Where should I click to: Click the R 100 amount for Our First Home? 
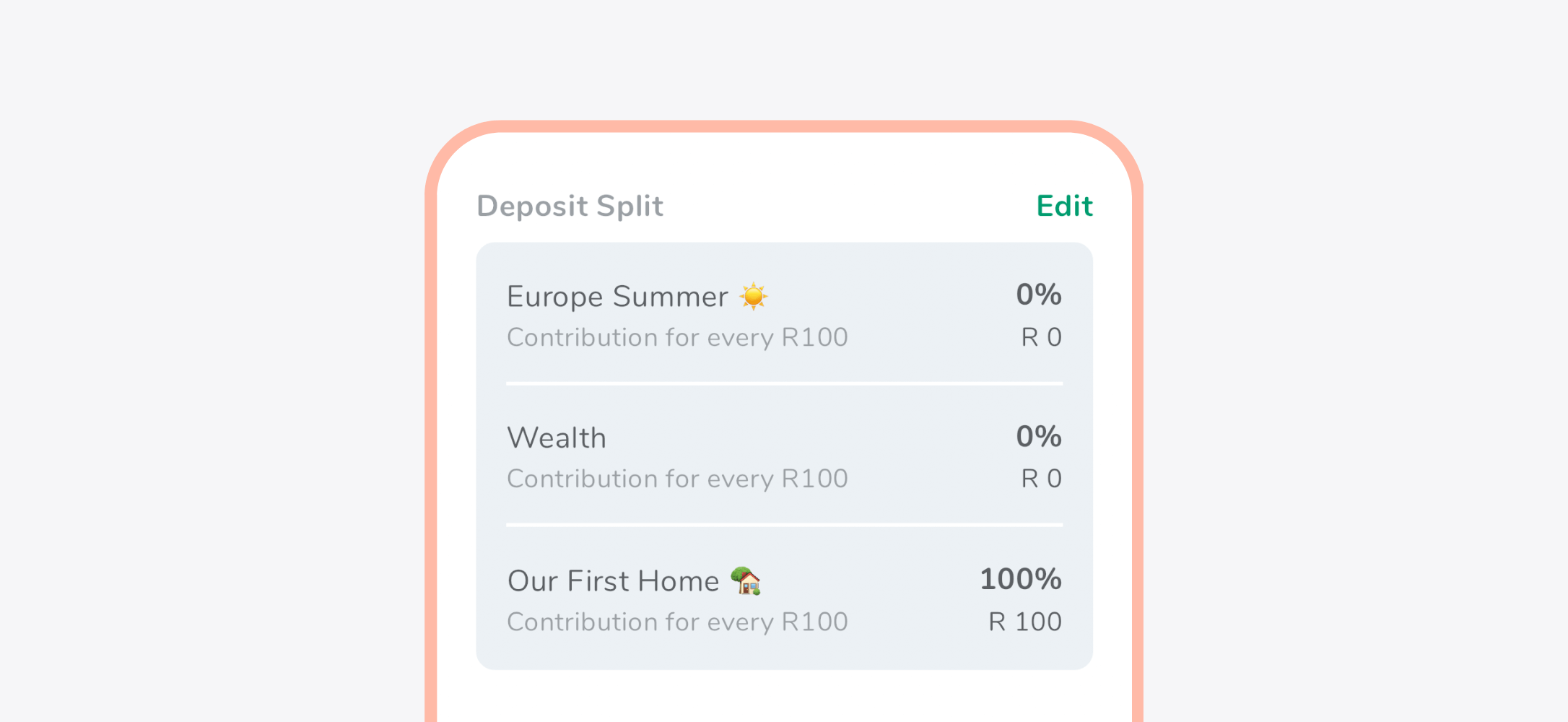click(1024, 621)
